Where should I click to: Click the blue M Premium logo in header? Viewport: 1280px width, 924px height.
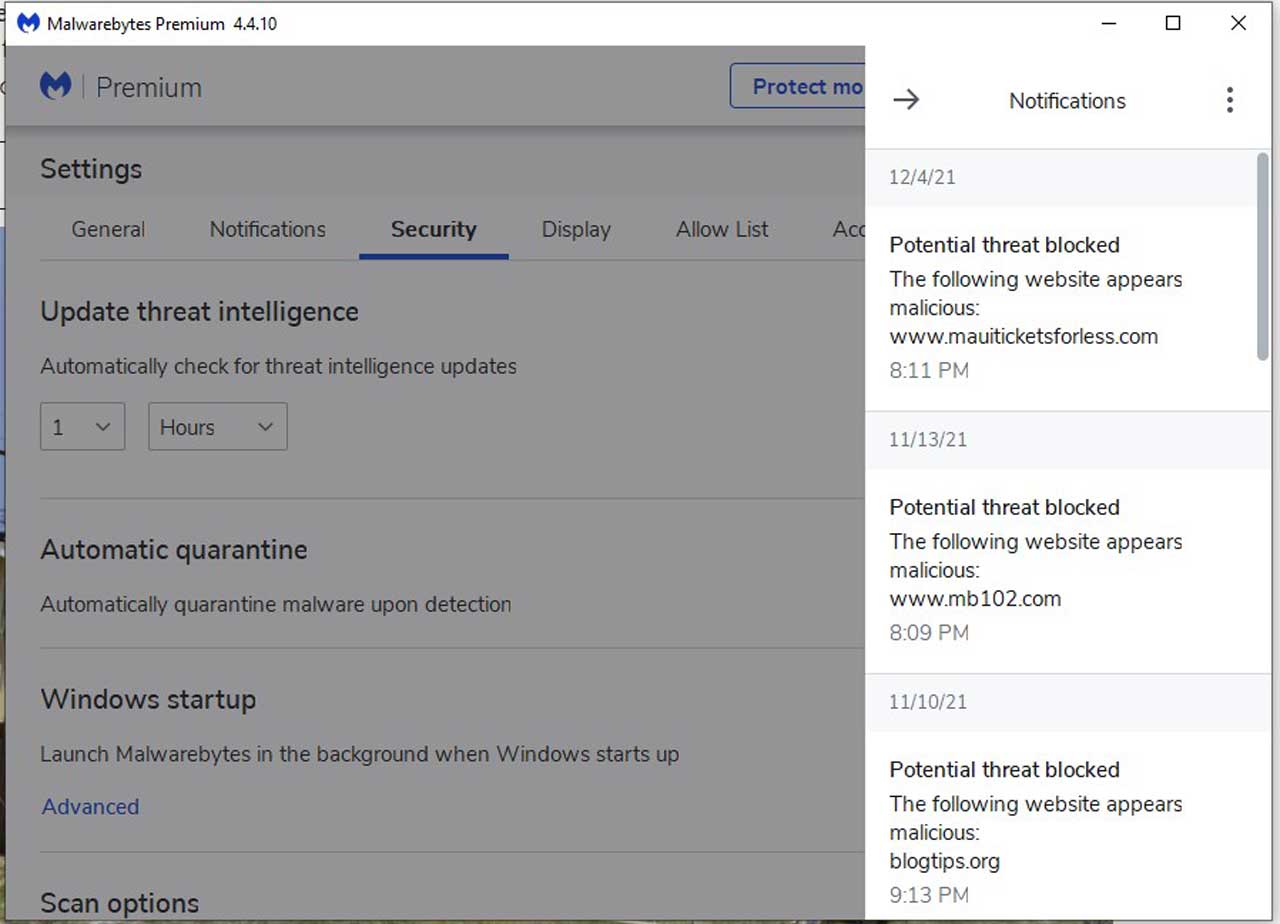(x=56, y=84)
